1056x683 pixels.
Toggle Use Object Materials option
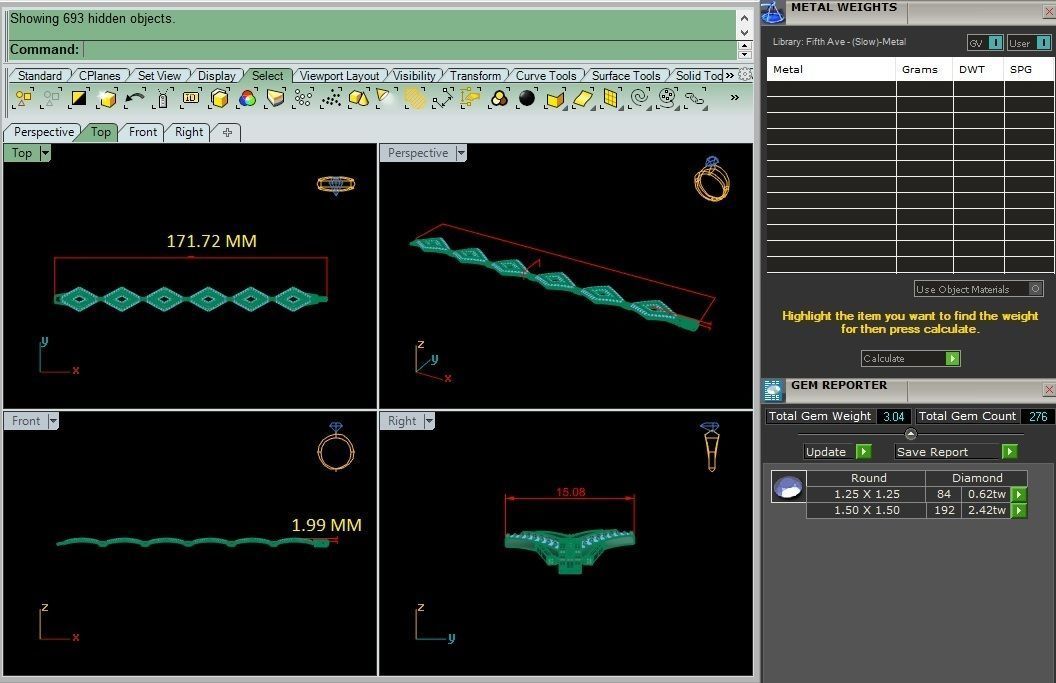tap(1036, 289)
